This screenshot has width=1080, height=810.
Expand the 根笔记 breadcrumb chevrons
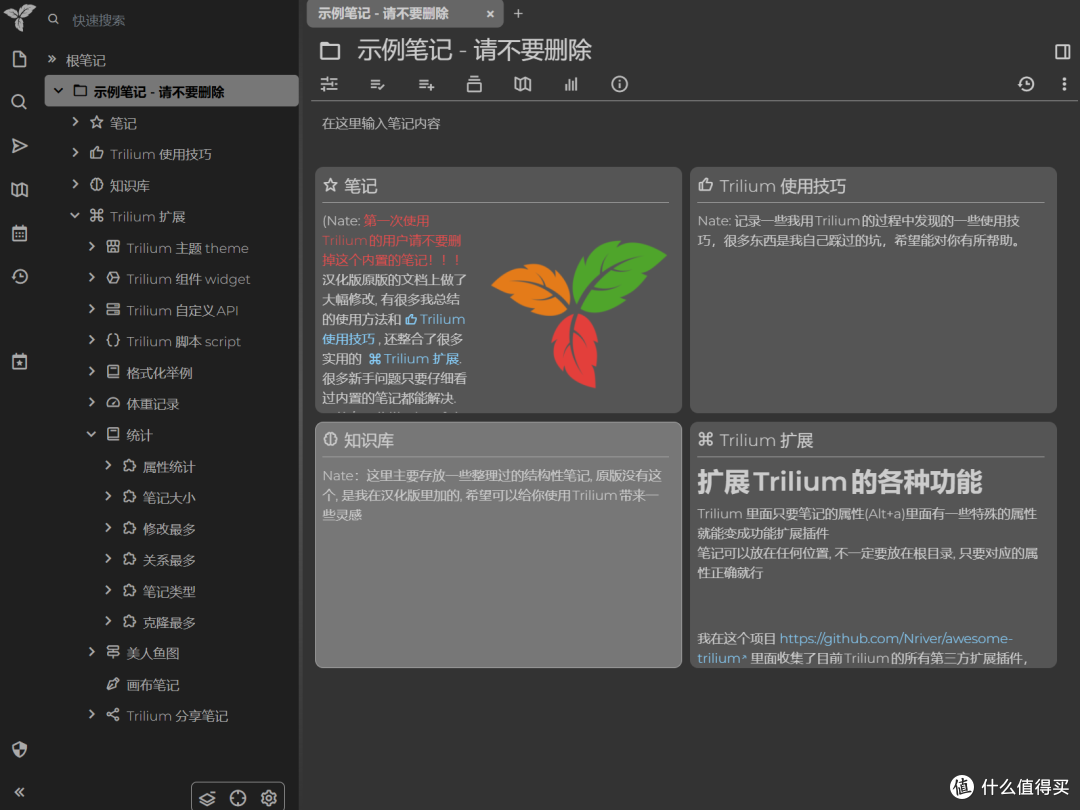pyautogui.click(x=52, y=59)
